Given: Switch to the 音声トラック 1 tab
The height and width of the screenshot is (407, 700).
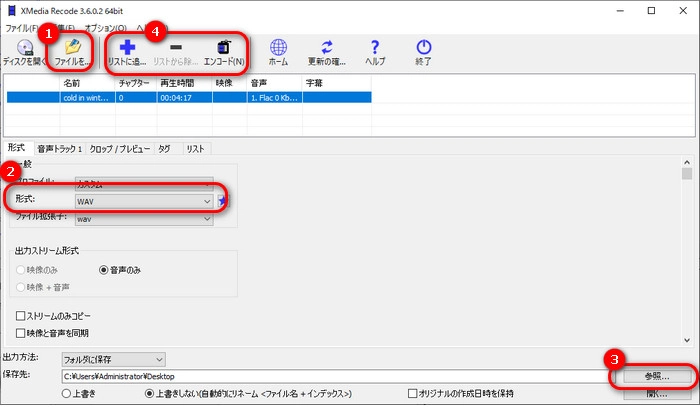Looking at the screenshot, I should (x=59, y=148).
